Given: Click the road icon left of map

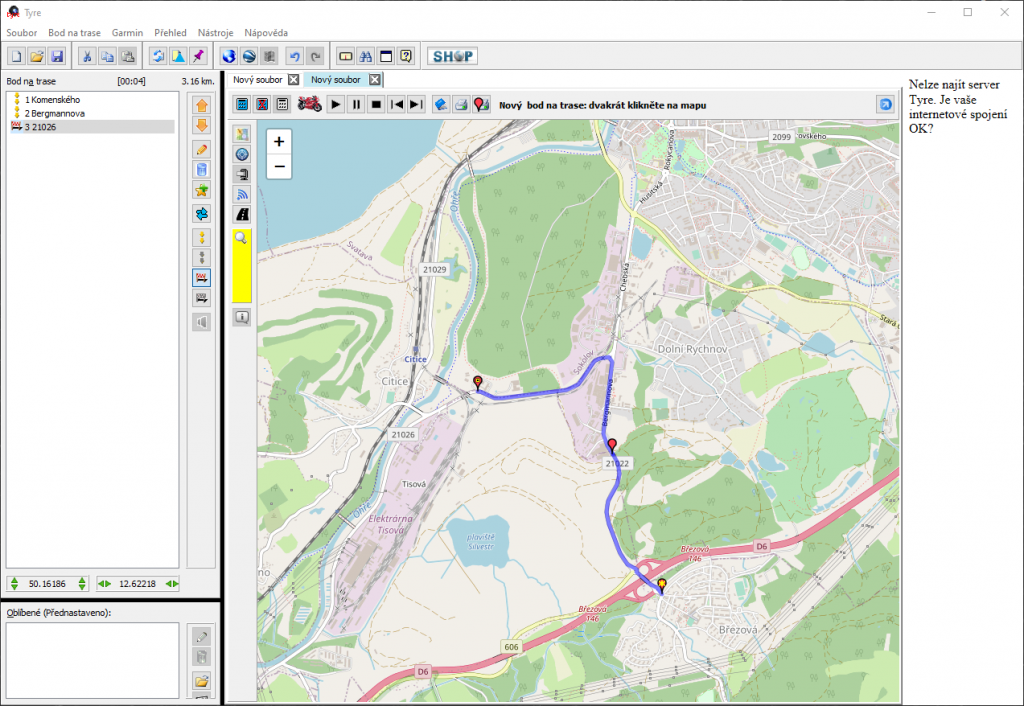Looking at the screenshot, I should tap(242, 214).
